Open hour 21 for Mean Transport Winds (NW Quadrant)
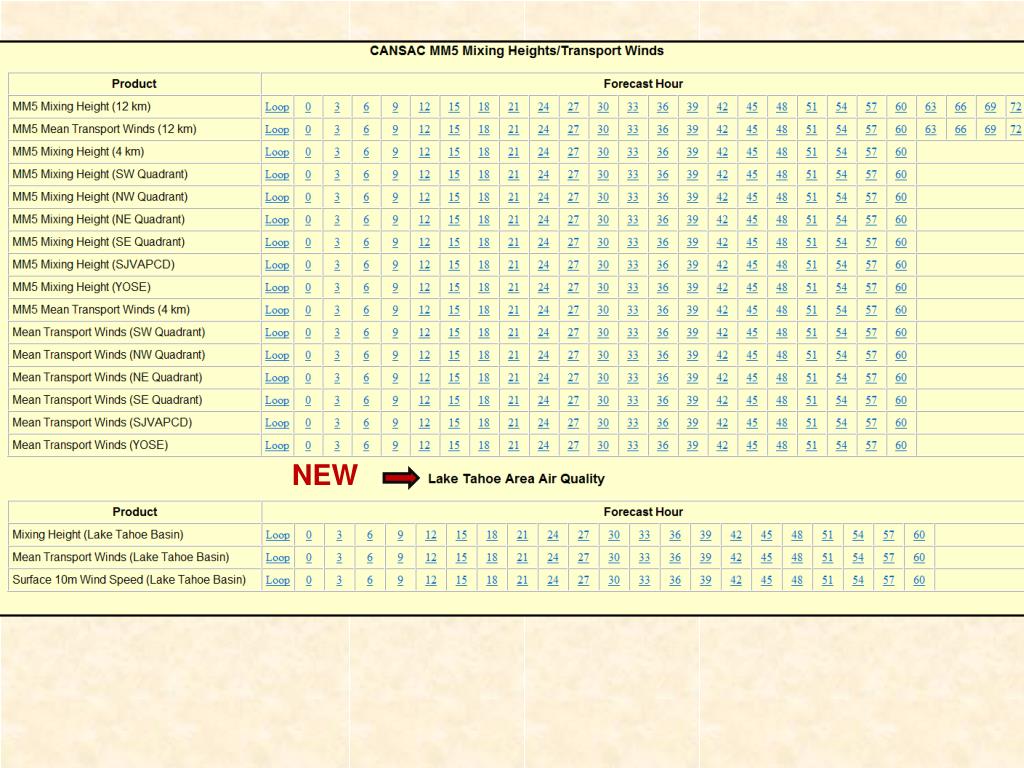 point(514,355)
